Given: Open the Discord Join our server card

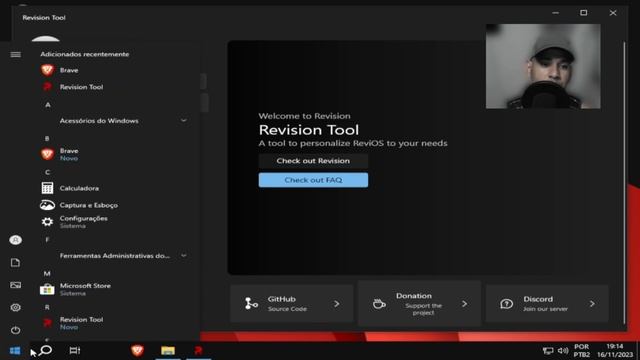Looking at the screenshot, I should pyautogui.click(x=547, y=304).
